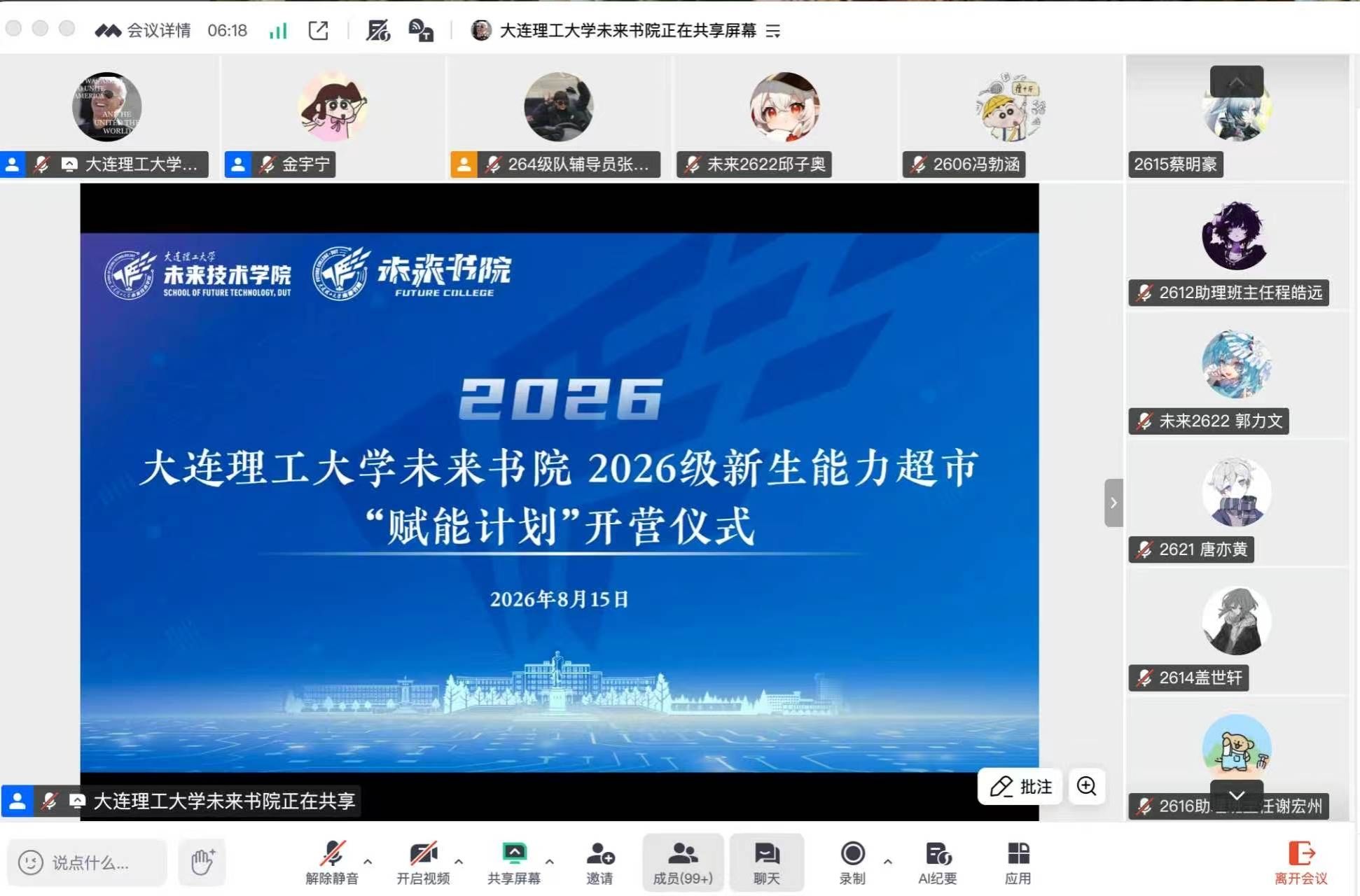Click the name label 2615蔡明豪
The width and height of the screenshot is (1360, 896).
1176,164
